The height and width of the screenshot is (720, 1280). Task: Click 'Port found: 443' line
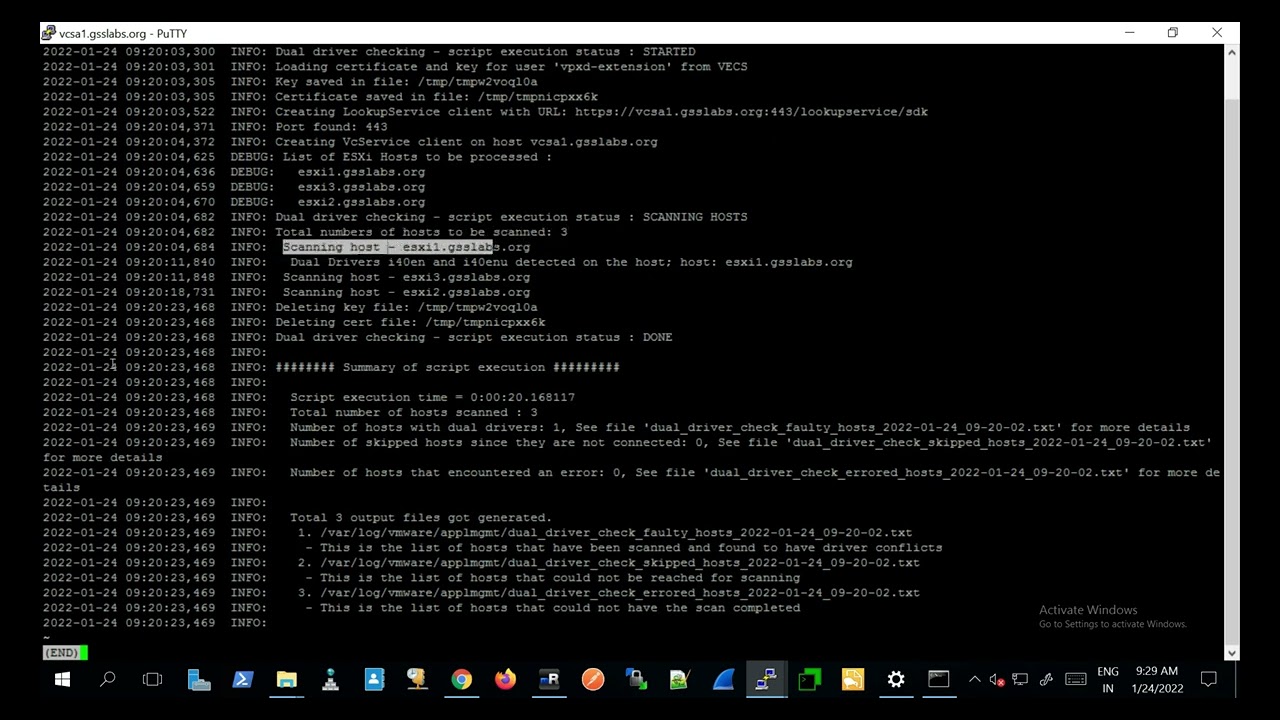(x=331, y=127)
